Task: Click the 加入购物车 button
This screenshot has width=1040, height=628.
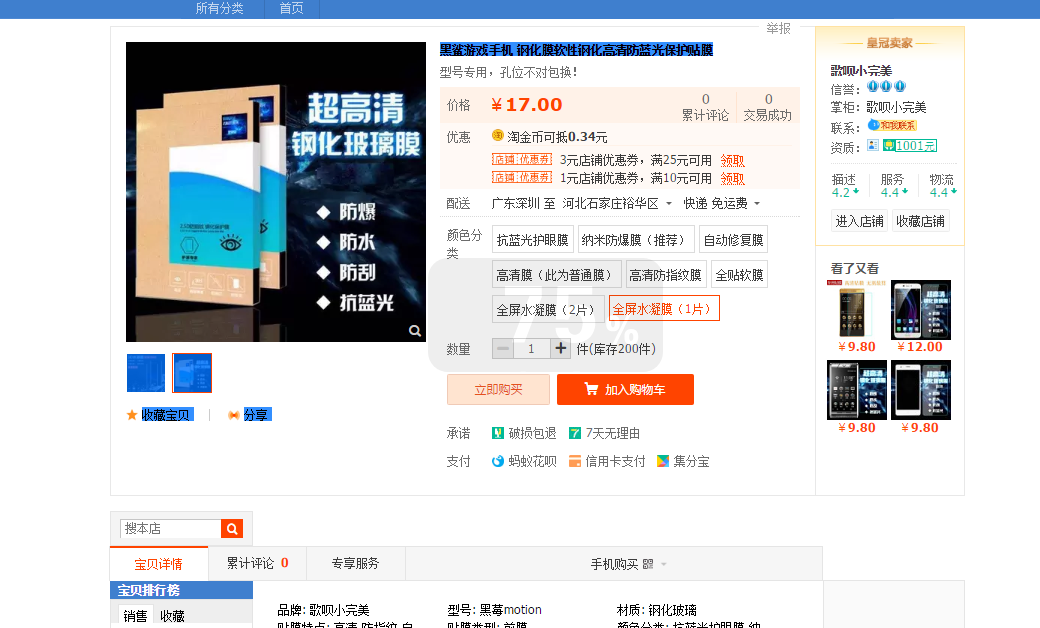Action: 625,389
